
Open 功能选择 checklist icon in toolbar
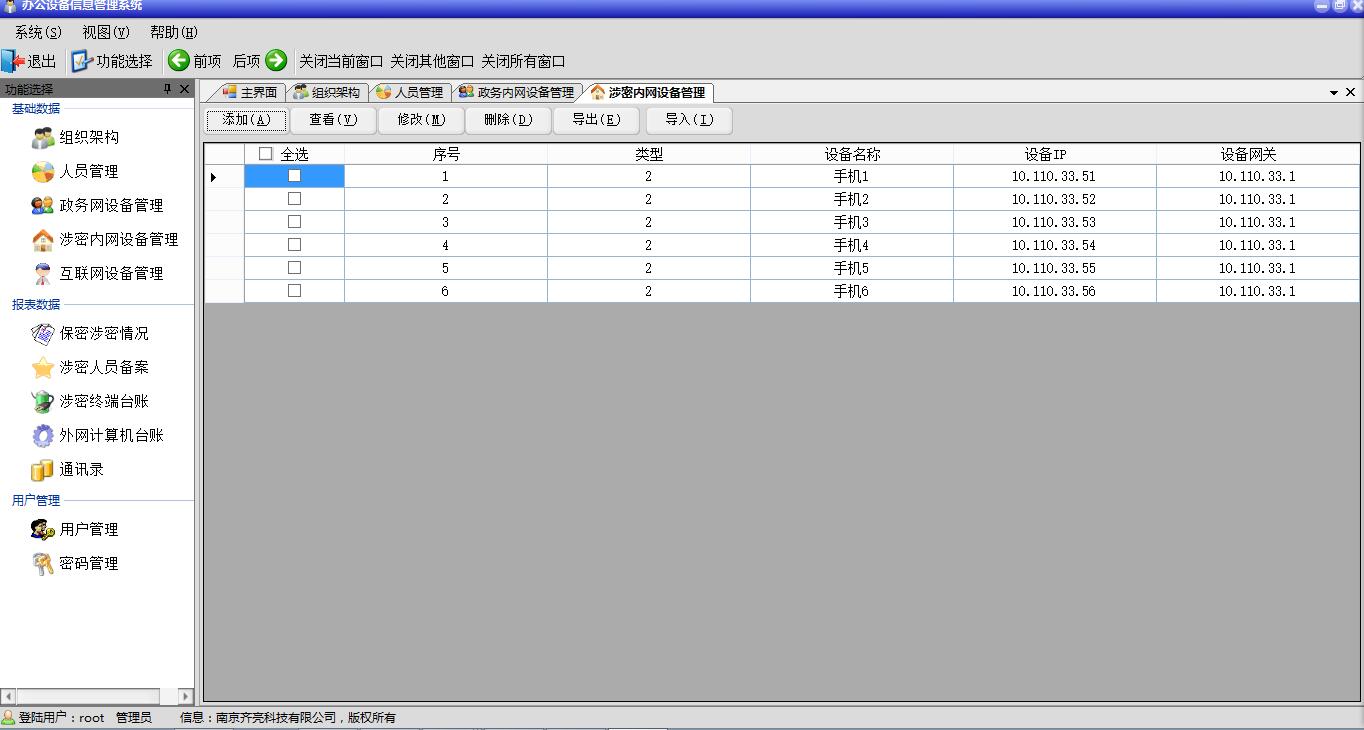click(x=81, y=61)
